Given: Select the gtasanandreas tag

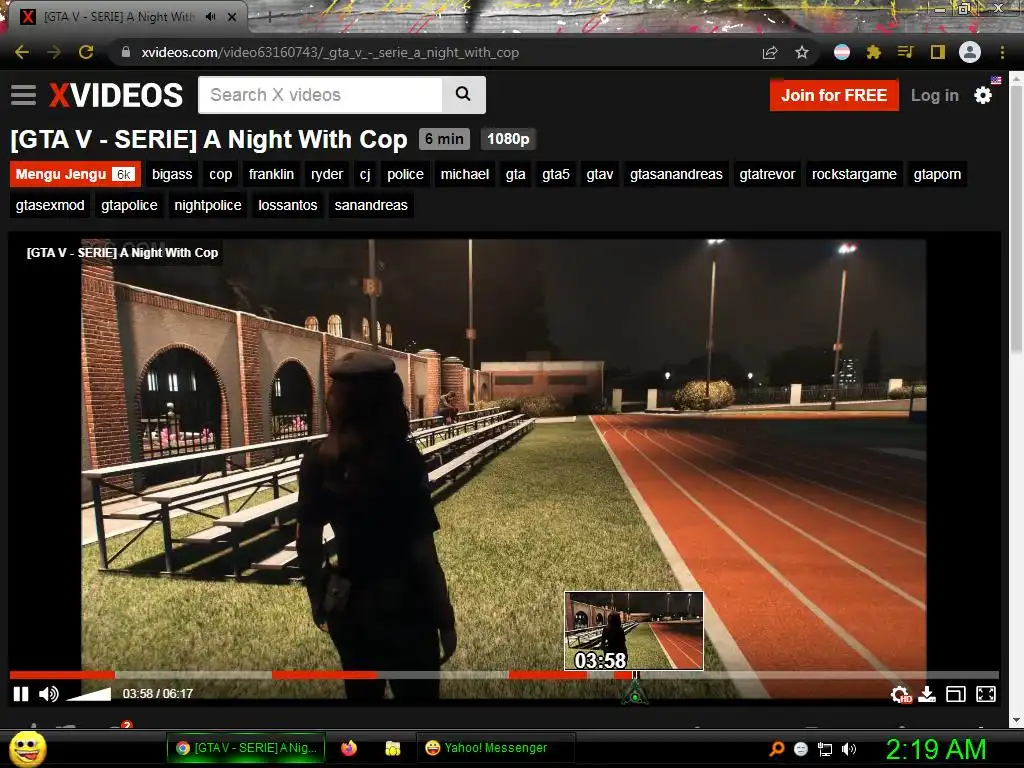Looking at the screenshot, I should pos(676,174).
